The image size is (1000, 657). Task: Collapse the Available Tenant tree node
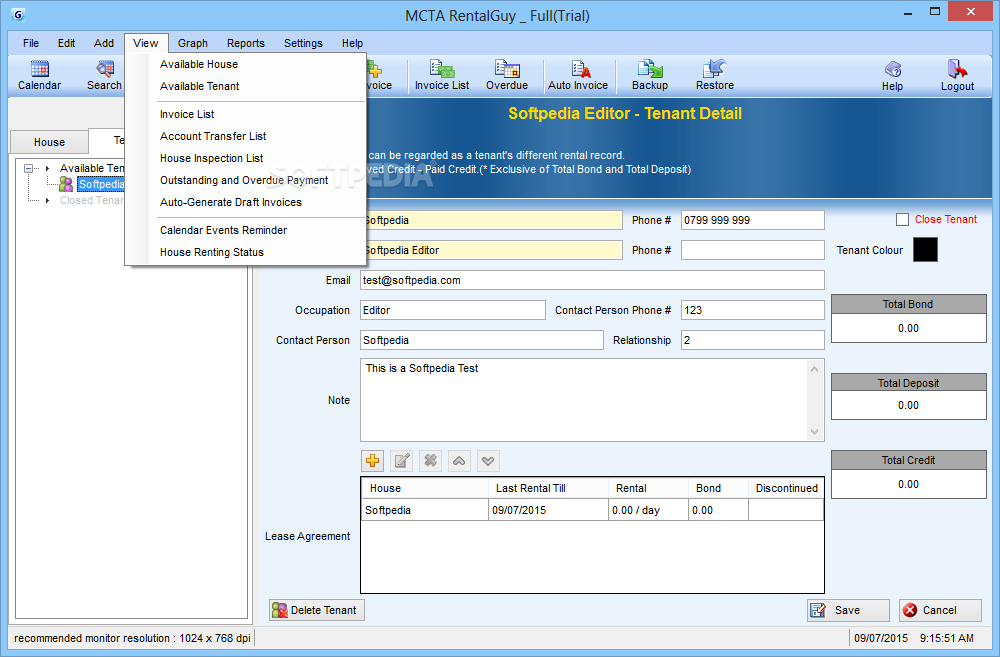tap(28, 168)
